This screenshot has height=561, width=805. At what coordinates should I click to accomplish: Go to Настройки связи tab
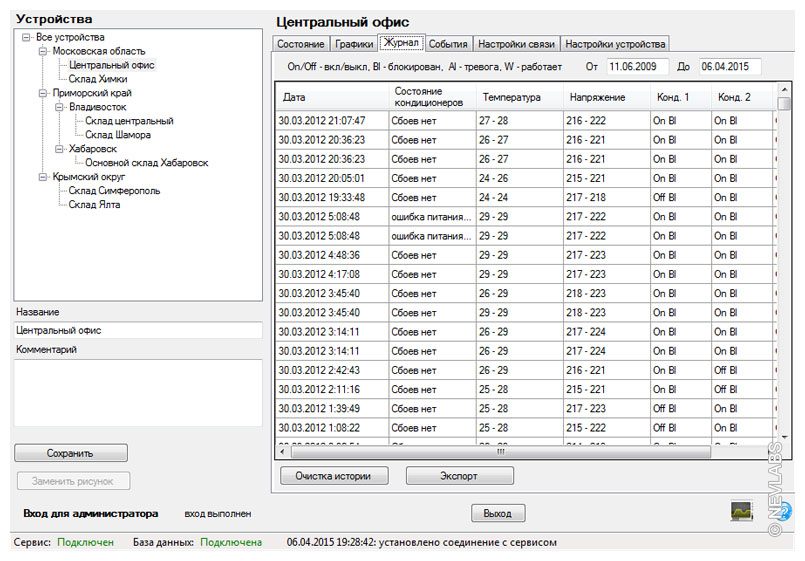515,44
